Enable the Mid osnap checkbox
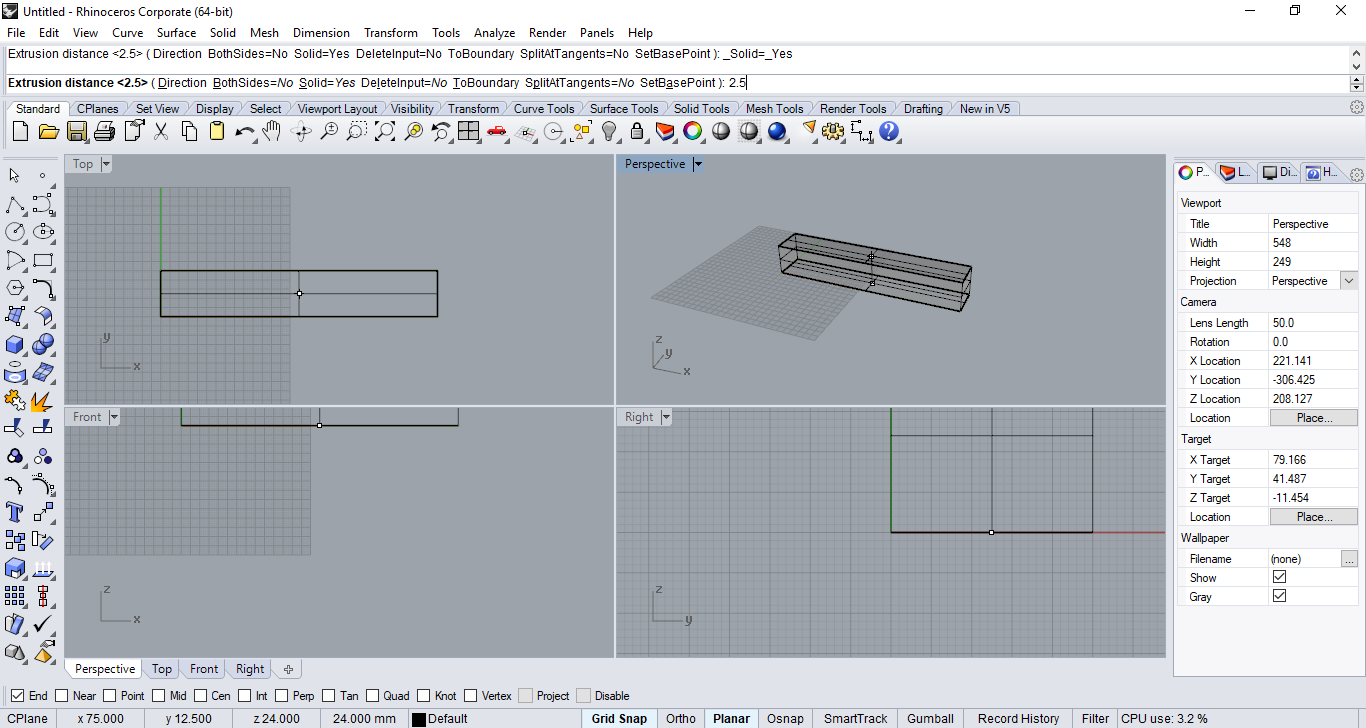The image size is (1366, 728). coord(158,696)
